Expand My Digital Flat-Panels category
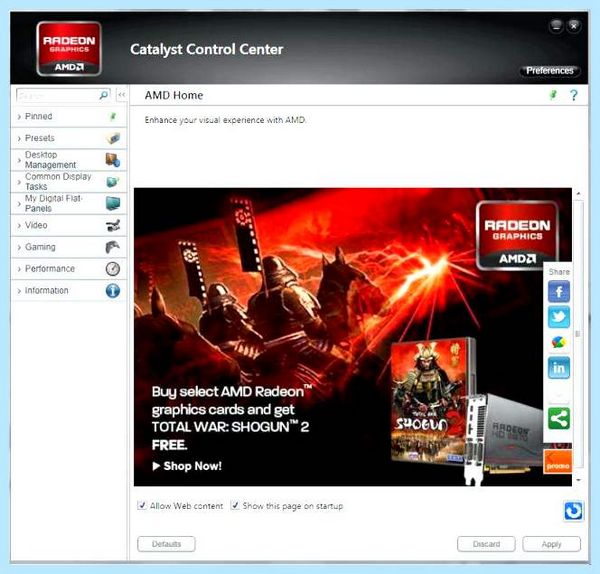The image size is (600, 574). click(x=19, y=204)
